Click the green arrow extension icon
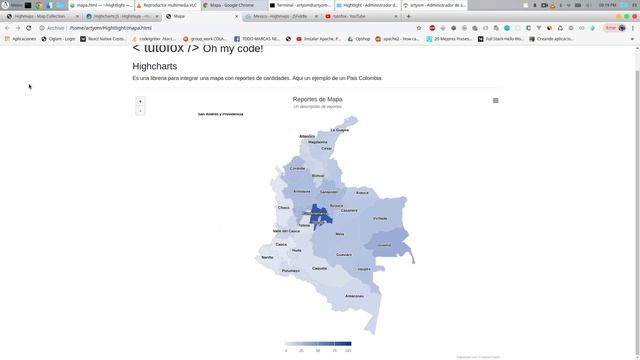The width and height of the screenshot is (640, 360). (x=593, y=28)
